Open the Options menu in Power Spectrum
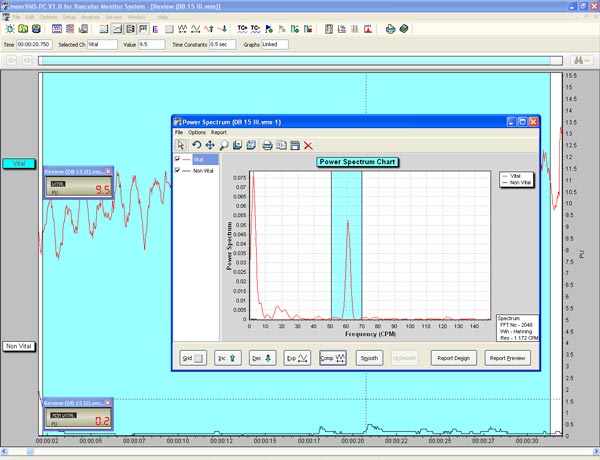The height and width of the screenshot is (460, 600). coord(197,132)
